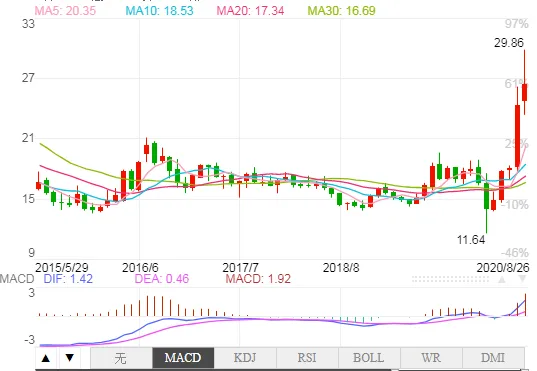Screen dimensions: 537x371
Task: Click the MA20: 17.34 legend label
Action: pos(250,10)
